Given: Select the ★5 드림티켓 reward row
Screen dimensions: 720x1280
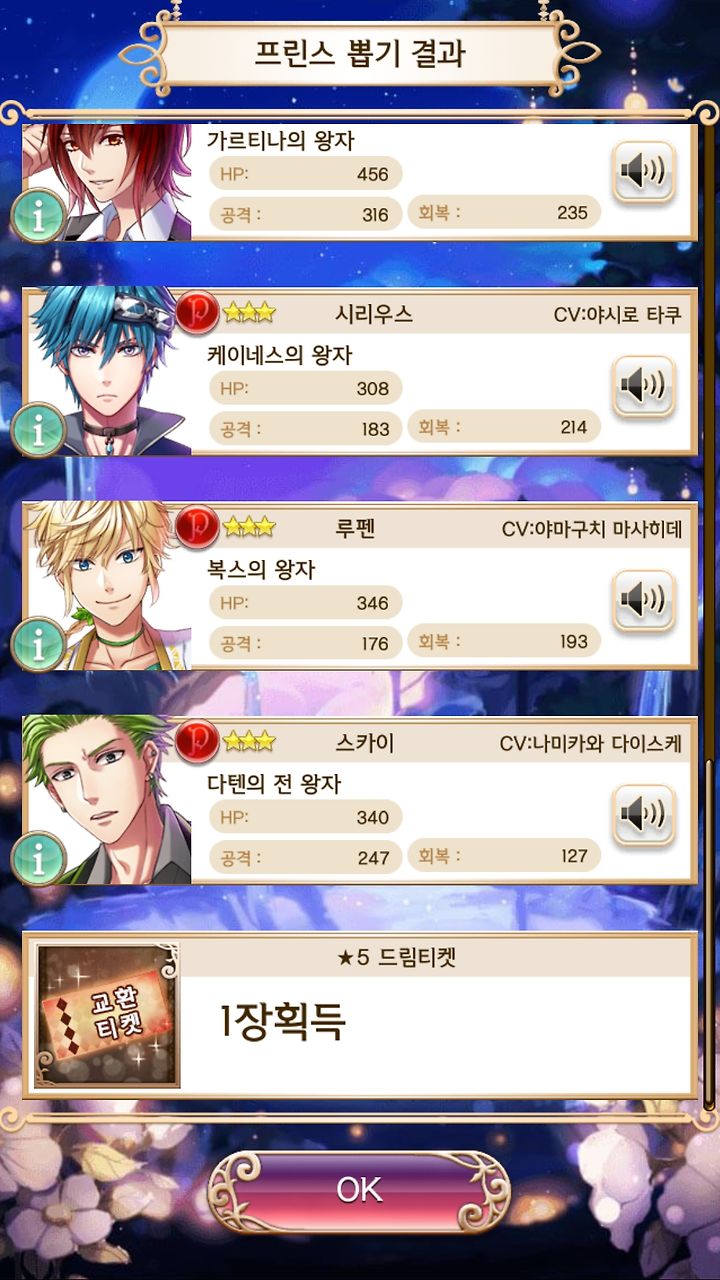Looking at the screenshot, I should 359,1015.
